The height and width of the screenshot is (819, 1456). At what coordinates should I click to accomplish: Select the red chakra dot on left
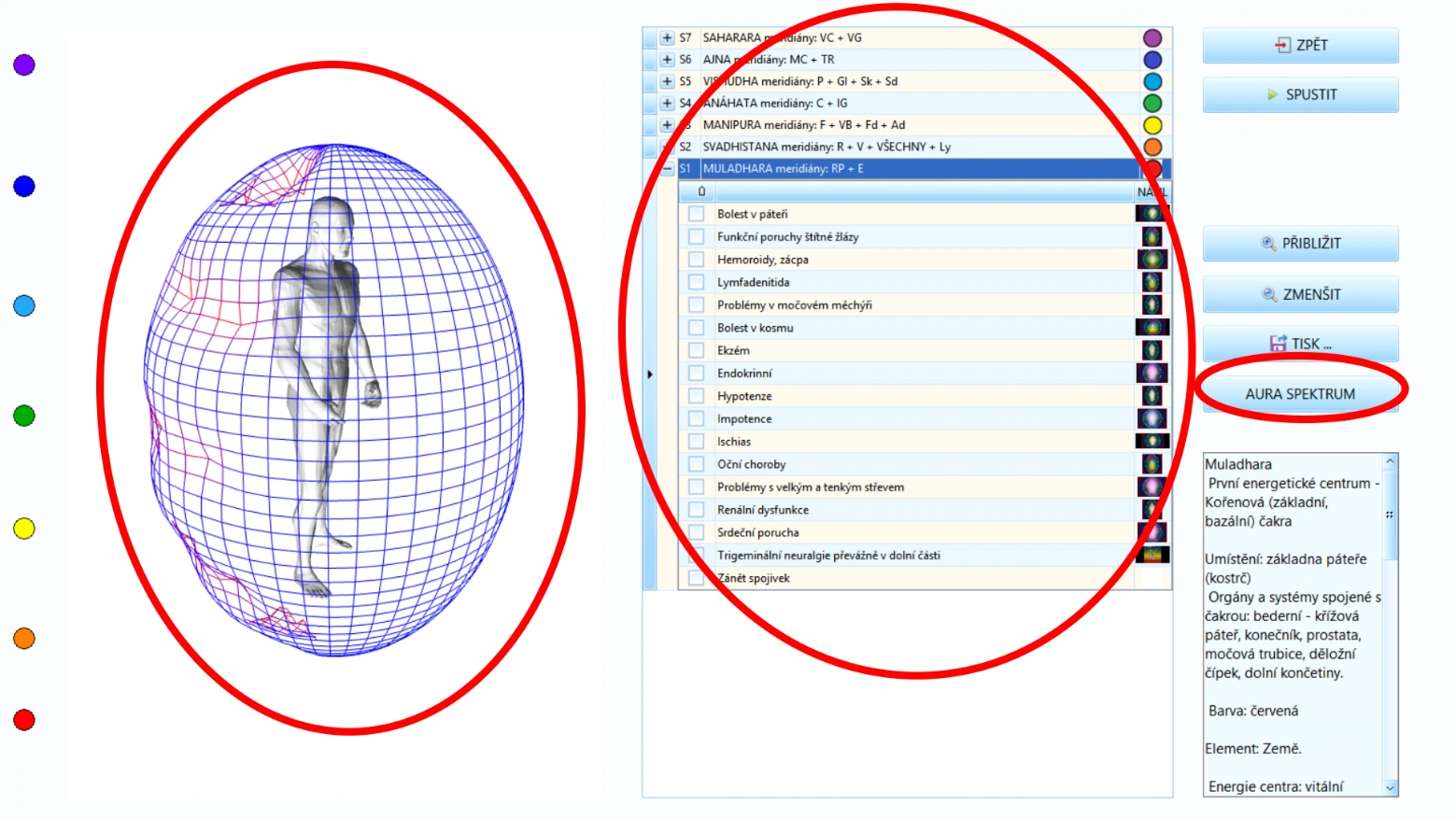coord(24,720)
